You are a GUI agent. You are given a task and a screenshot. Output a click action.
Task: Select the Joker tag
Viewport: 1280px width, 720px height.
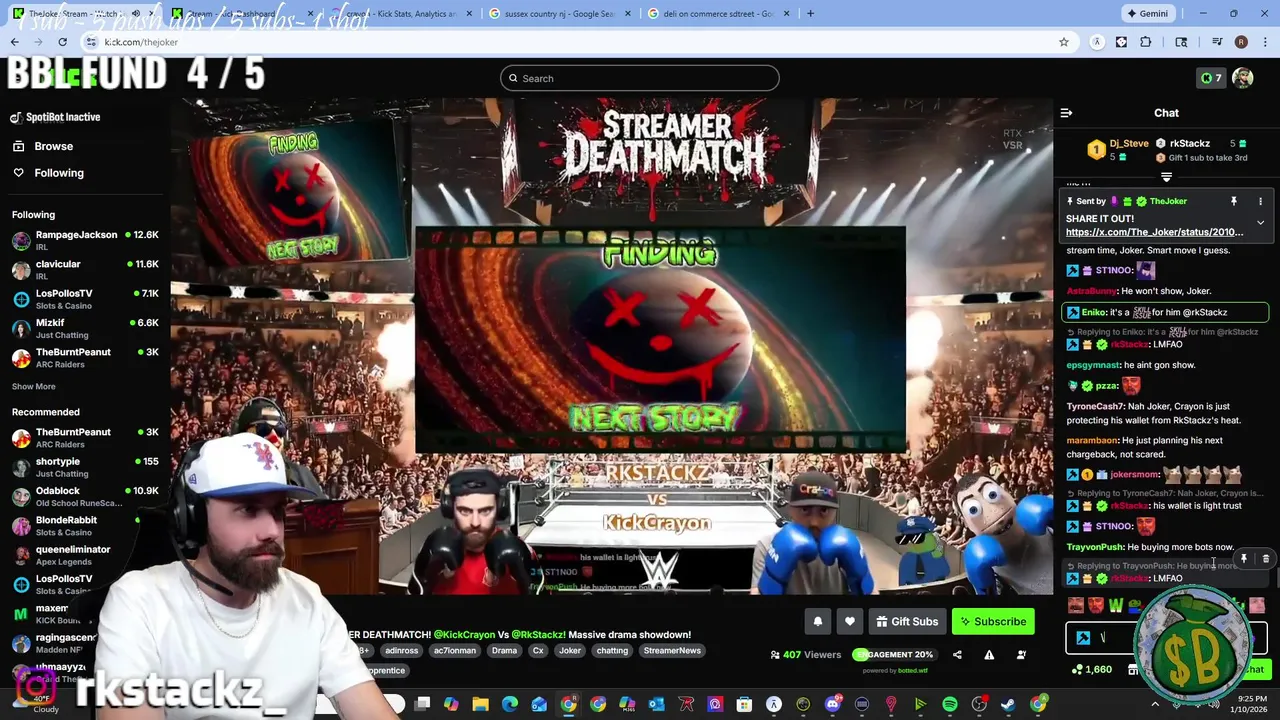[x=570, y=651]
